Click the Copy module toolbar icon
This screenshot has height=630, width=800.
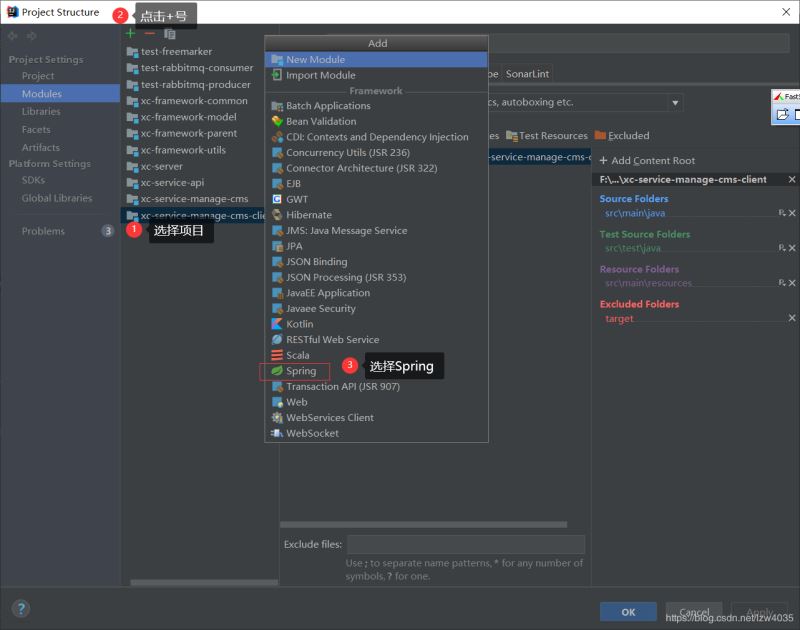tap(170, 34)
